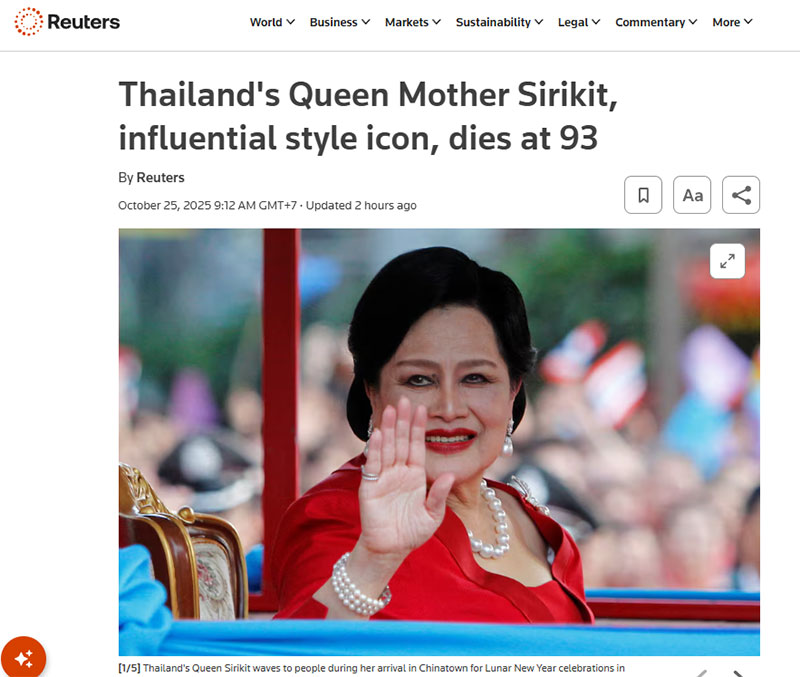The height and width of the screenshot is (677, 800).
Task: Go to the previous gallery photo
Action: point(703,673)
